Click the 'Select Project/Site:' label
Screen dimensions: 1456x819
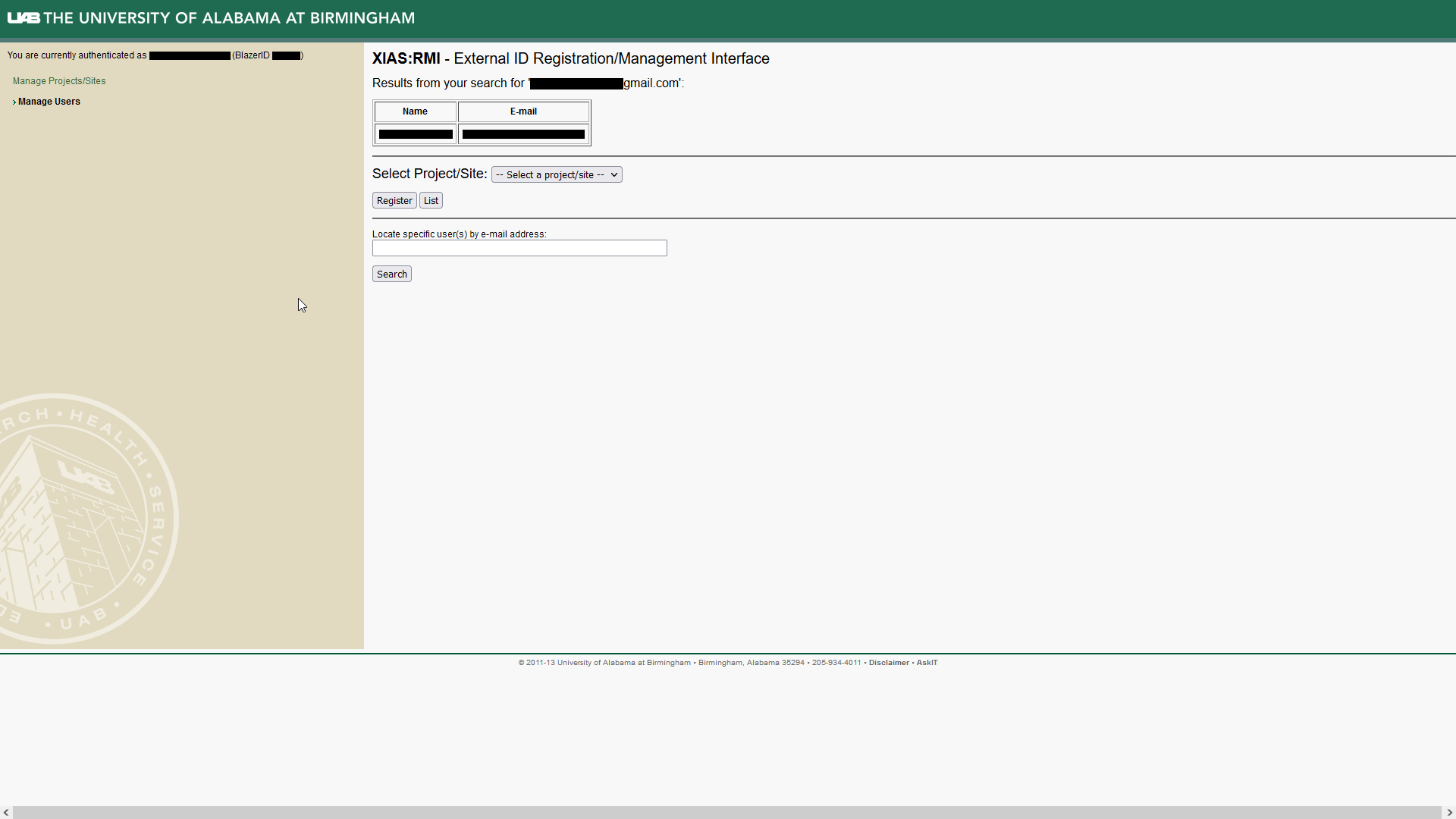[429, 174]
